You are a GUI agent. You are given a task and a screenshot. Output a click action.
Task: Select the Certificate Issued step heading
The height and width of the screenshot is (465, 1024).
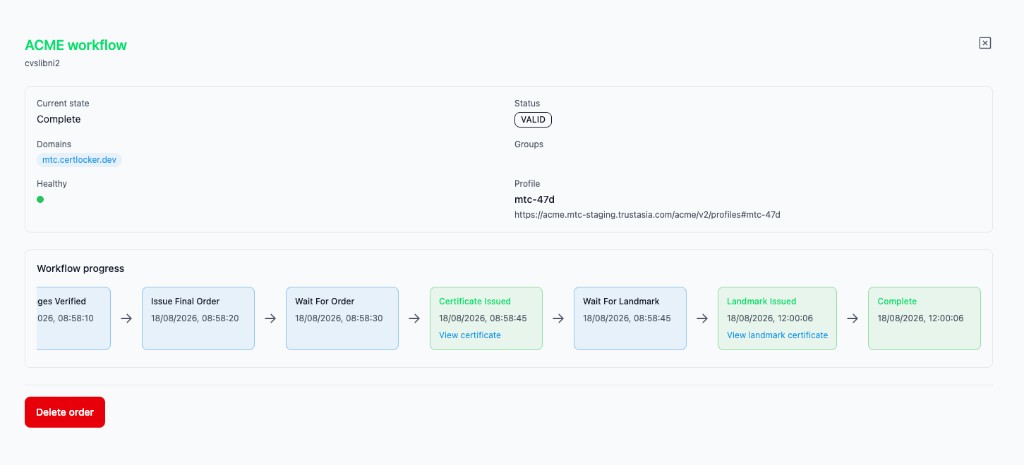(475, 301)
